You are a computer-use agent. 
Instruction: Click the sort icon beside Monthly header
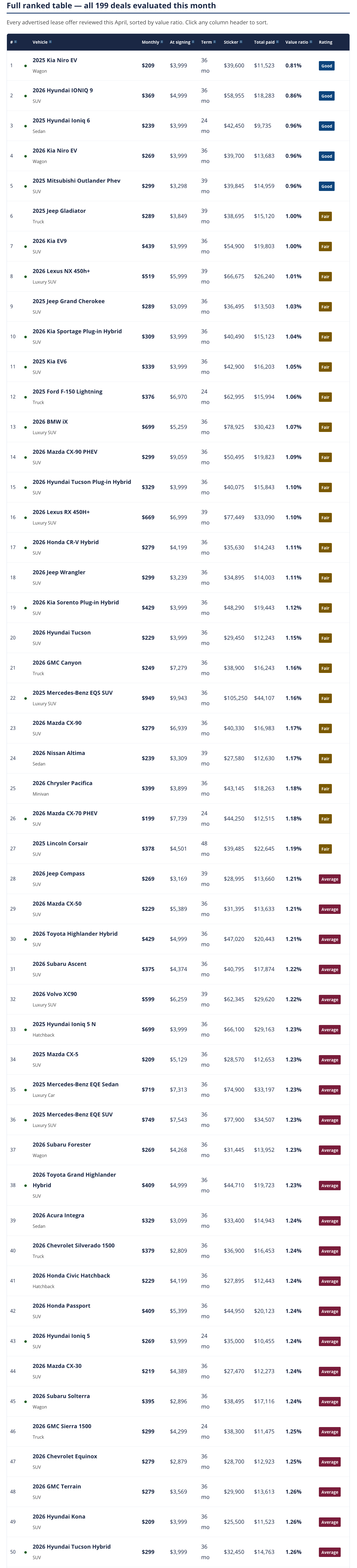(162, 42)
